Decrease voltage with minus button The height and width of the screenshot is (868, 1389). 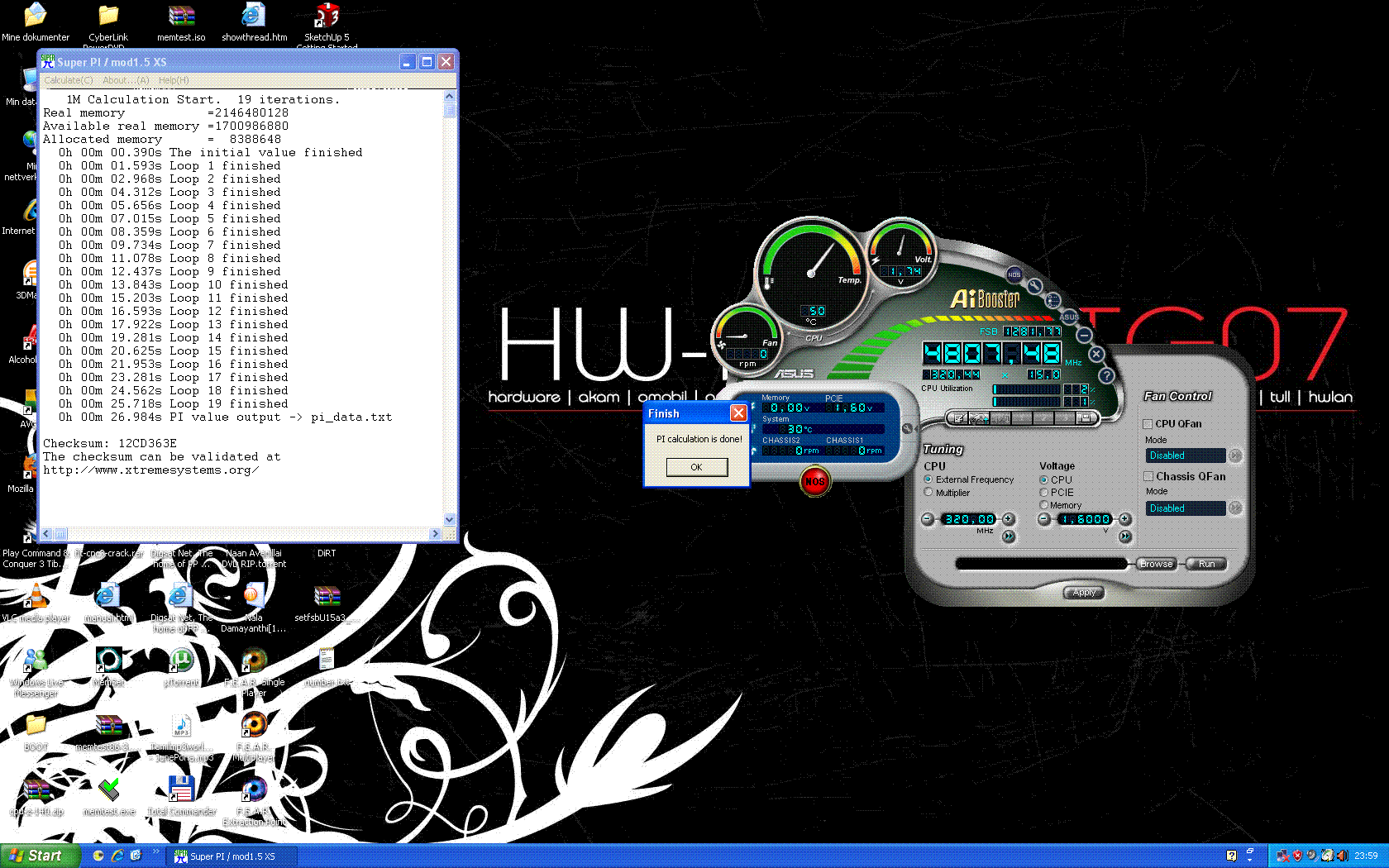[x=1044, y=519]
